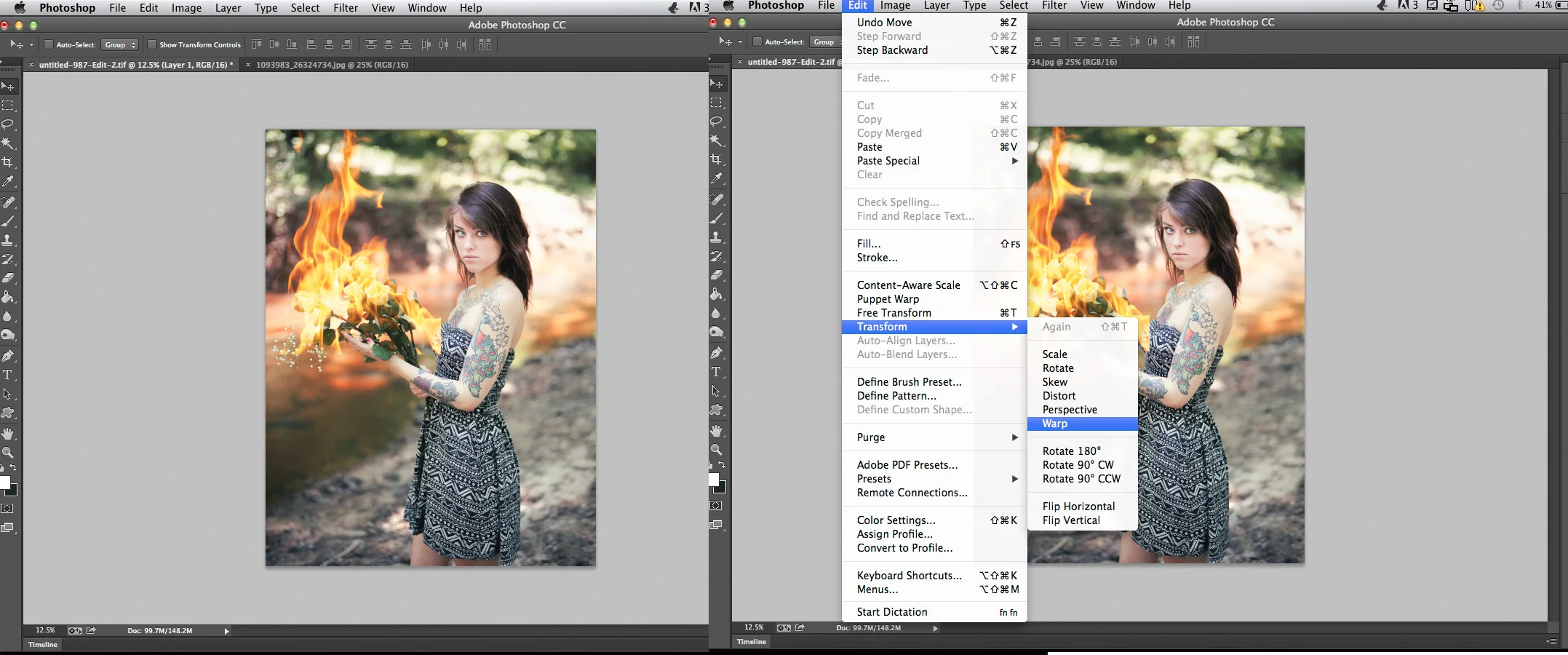Enable Show Transform Controls checkbox
The height and width of the screenshot is (655, 1568).
152,44
